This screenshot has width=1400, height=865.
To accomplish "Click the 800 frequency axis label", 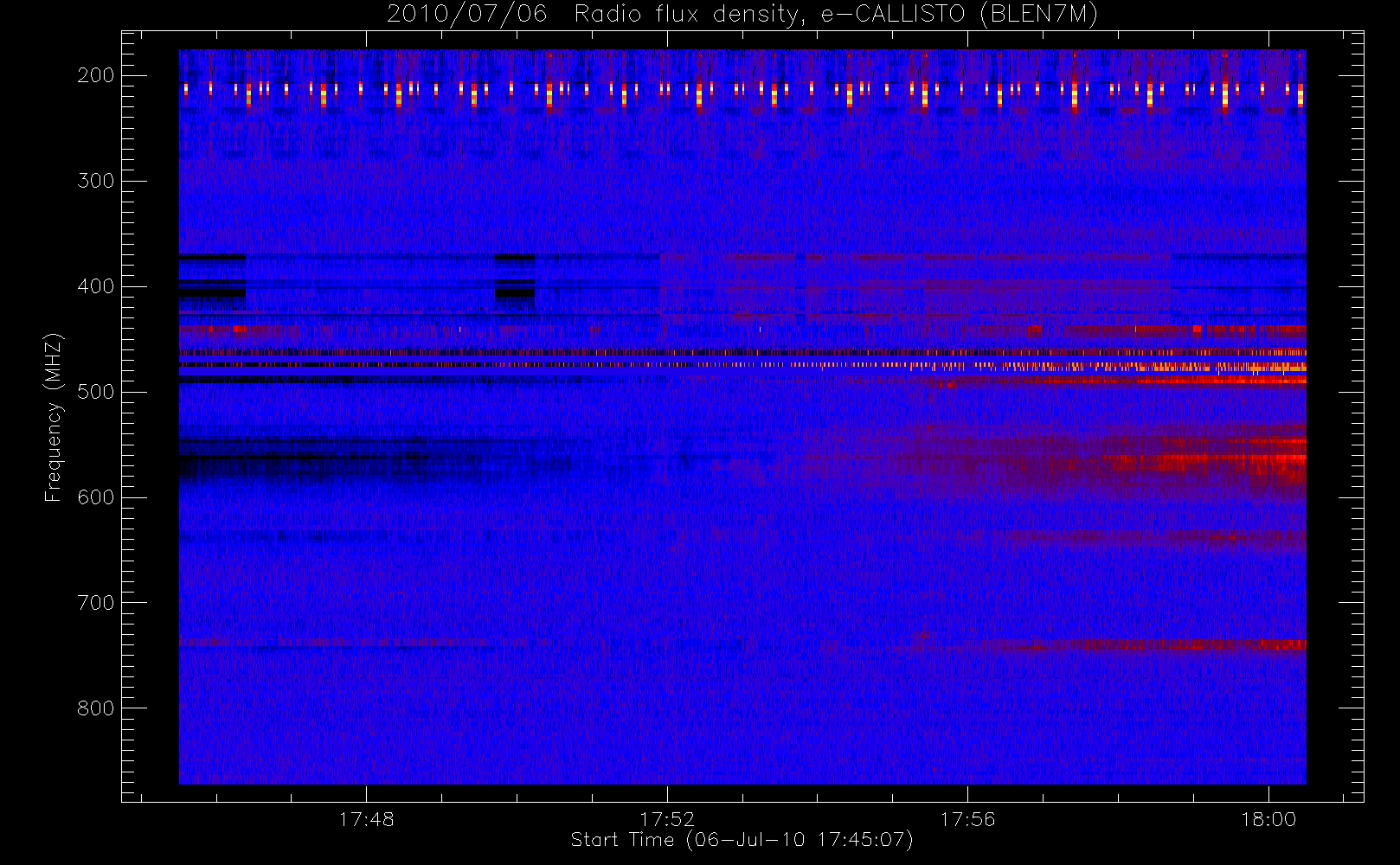I will click(96, 708).
